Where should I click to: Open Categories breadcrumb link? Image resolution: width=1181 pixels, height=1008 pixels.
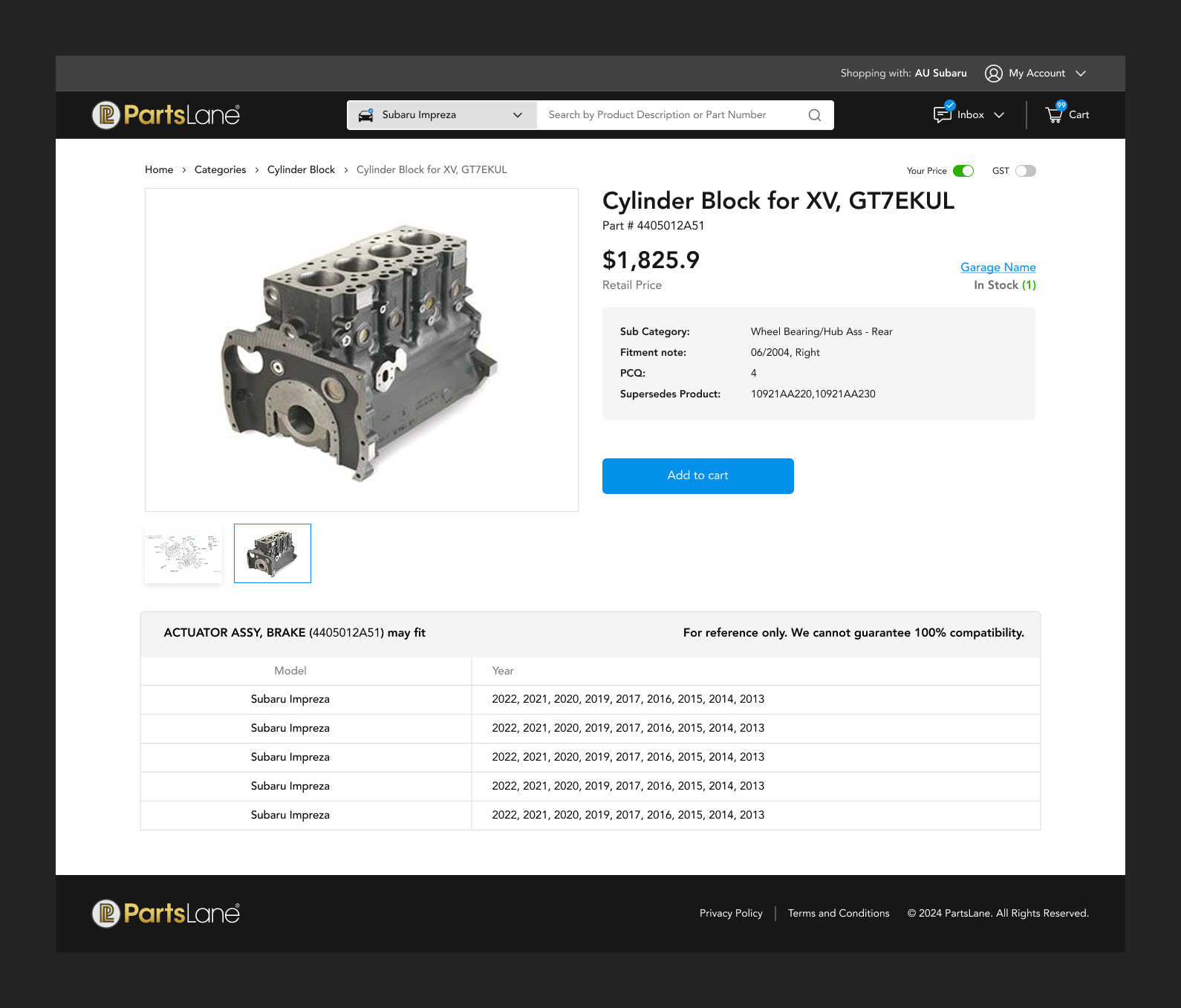click(220, 170)
